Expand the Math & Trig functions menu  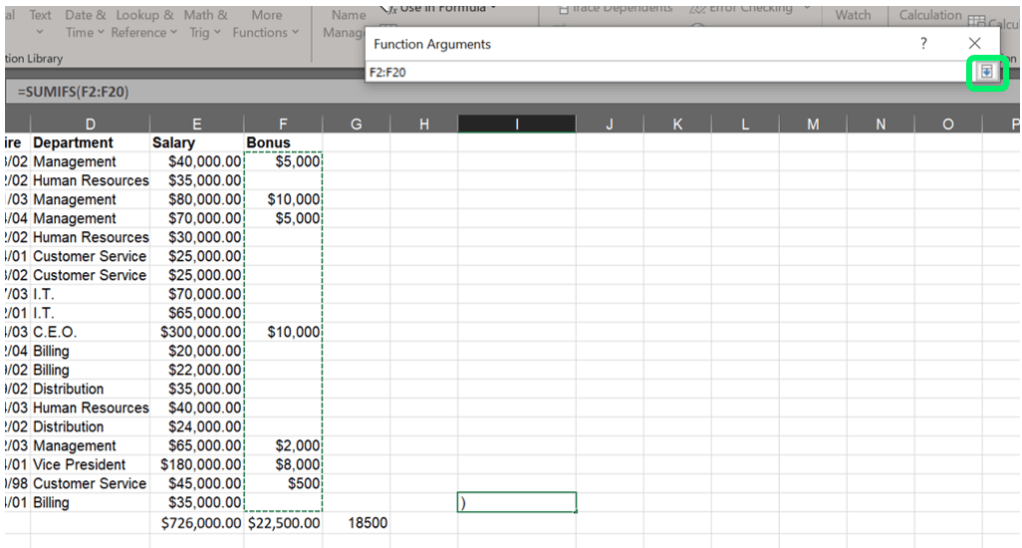tap(205, 24)
